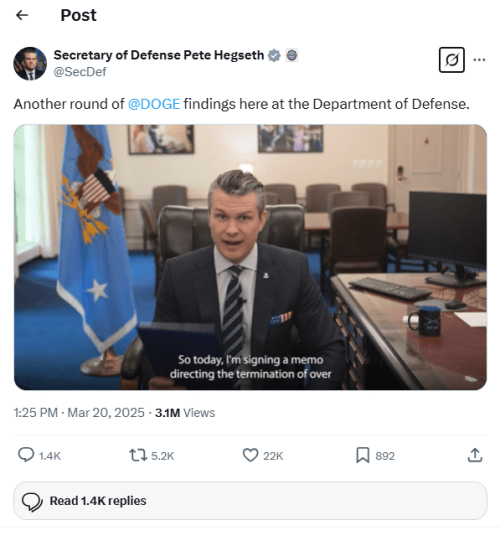Click the government affiliation seal badge
The width and height of the screenshot is (500, 551).
(x=292, y=55)
